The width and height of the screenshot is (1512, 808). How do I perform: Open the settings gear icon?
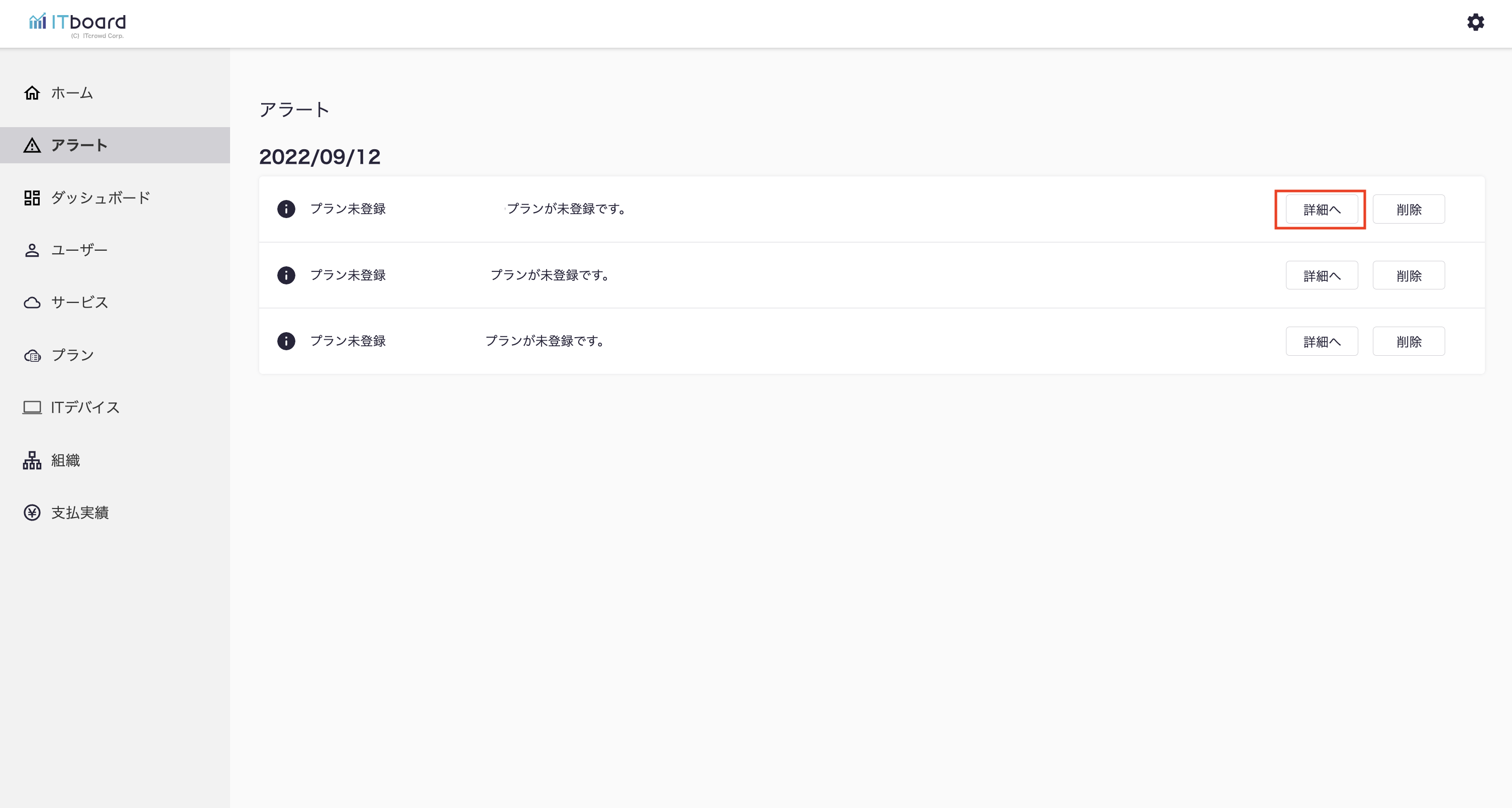(x=1475, y=22)
